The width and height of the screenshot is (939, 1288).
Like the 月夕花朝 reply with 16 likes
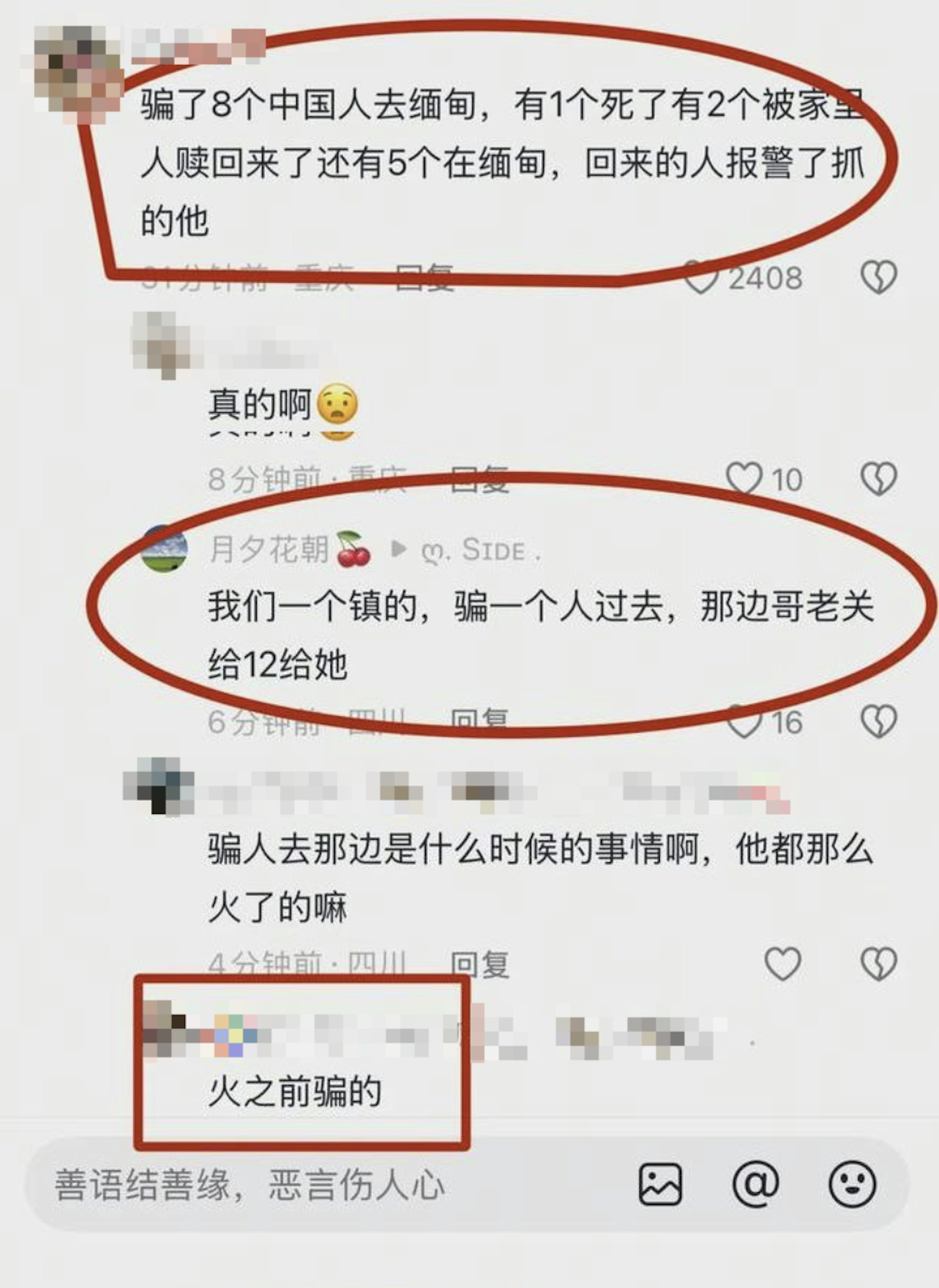click(744, 721)
